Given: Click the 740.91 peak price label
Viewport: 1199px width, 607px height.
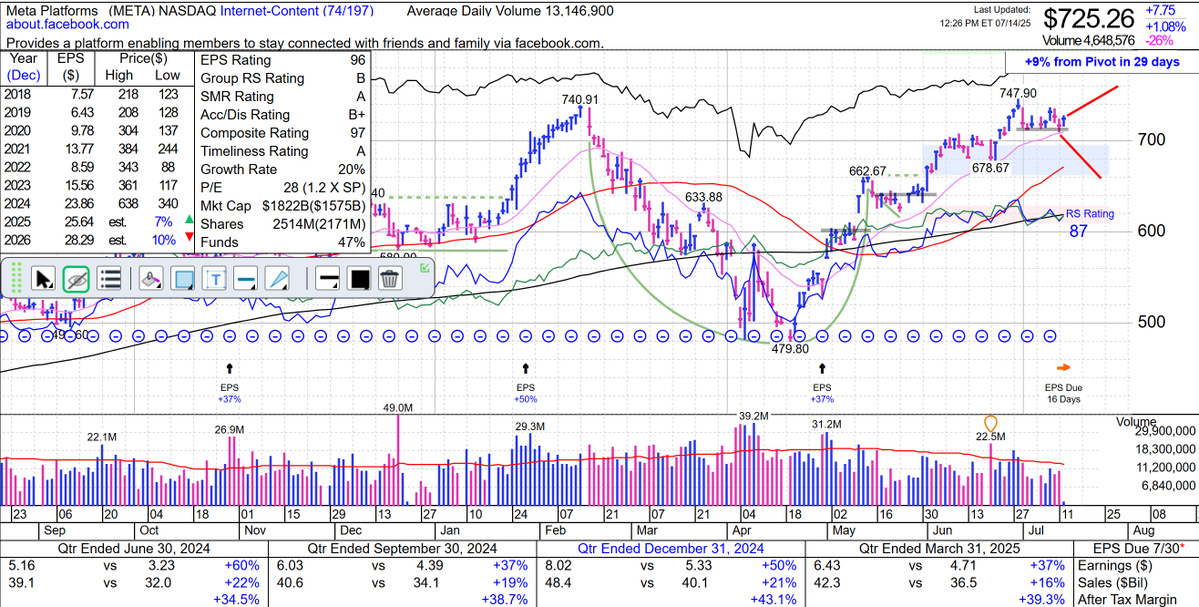Looking at the screenshot, I should coord(580,99).
